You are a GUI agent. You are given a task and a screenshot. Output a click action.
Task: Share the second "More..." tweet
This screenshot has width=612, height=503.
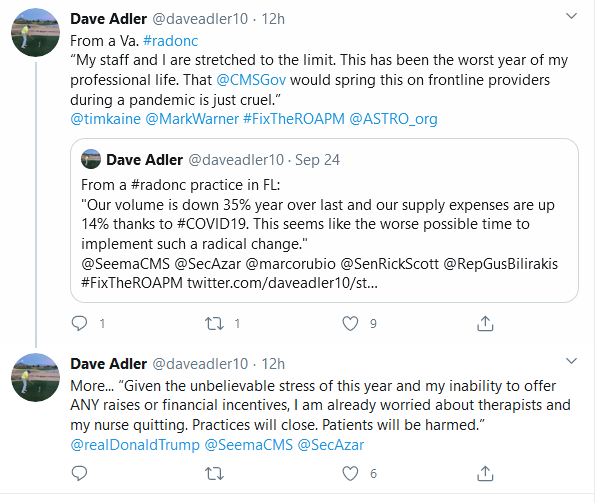coord(485,473)
